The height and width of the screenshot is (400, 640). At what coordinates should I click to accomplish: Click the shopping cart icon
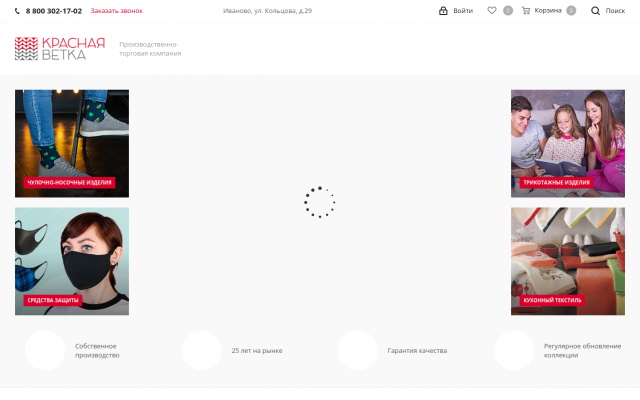526,11
